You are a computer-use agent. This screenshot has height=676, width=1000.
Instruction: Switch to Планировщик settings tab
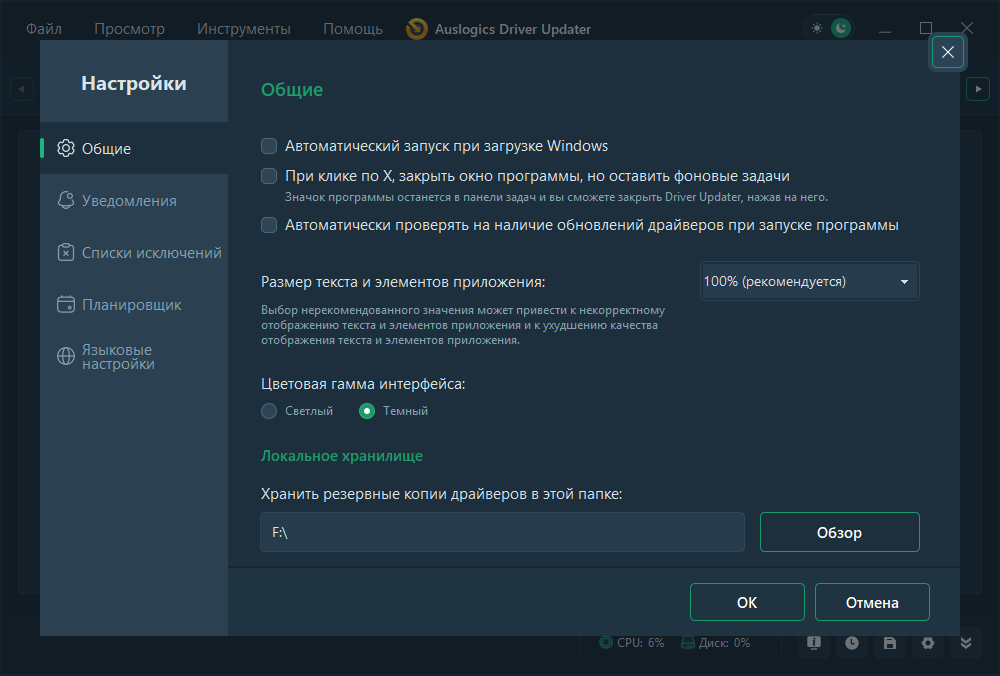coord(134,304)
